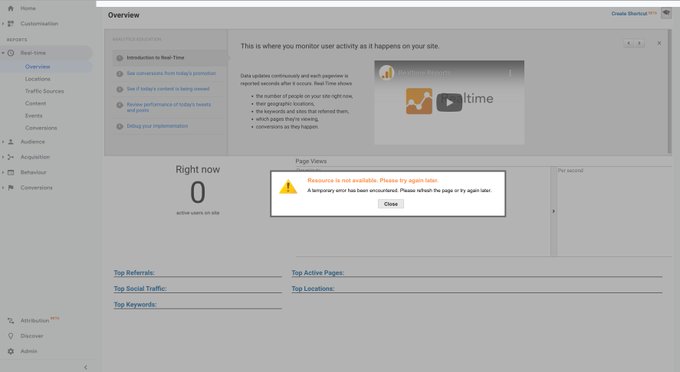The height and width of the screenshot is (372, 680).
Task: Expand the Customisation section
Action: pos(3,23)
